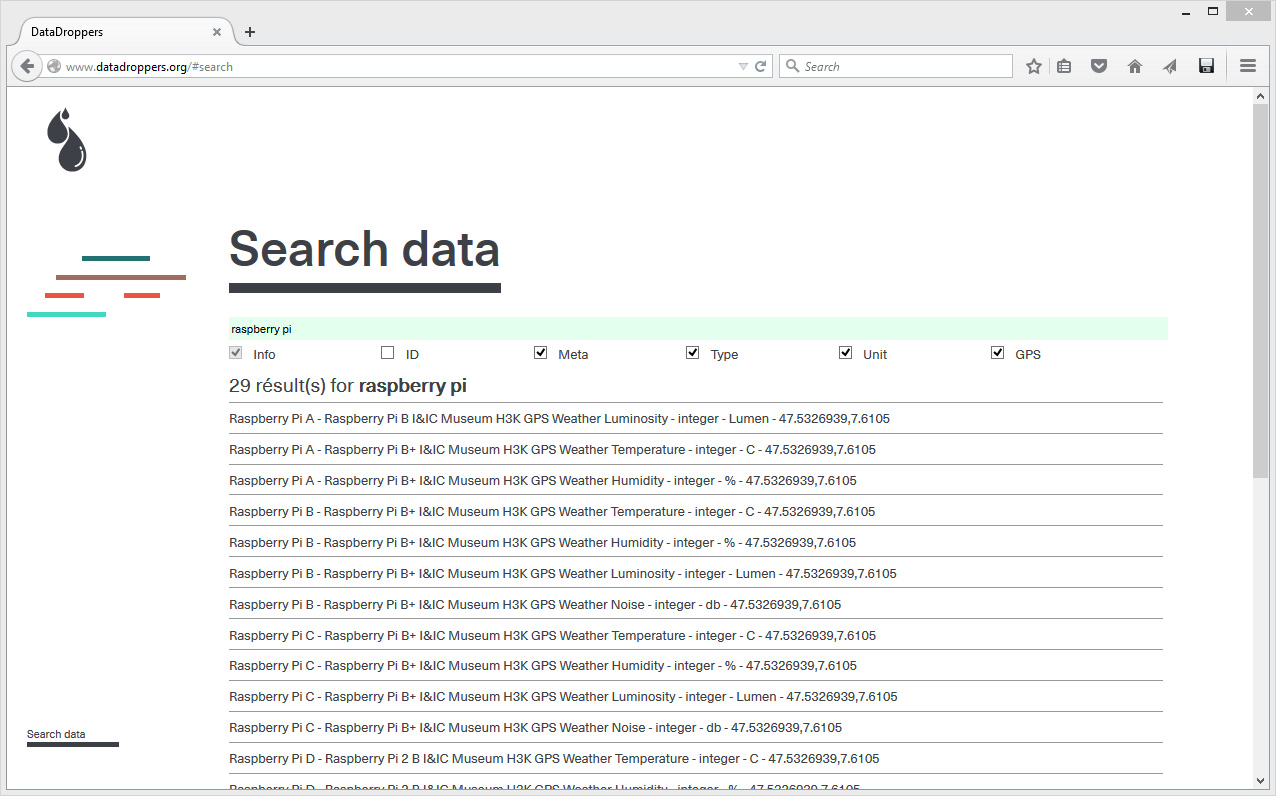Click the '29 résult(s) for raspberry pi' text
Viewport: 1276px width, 796px height.
348,386
